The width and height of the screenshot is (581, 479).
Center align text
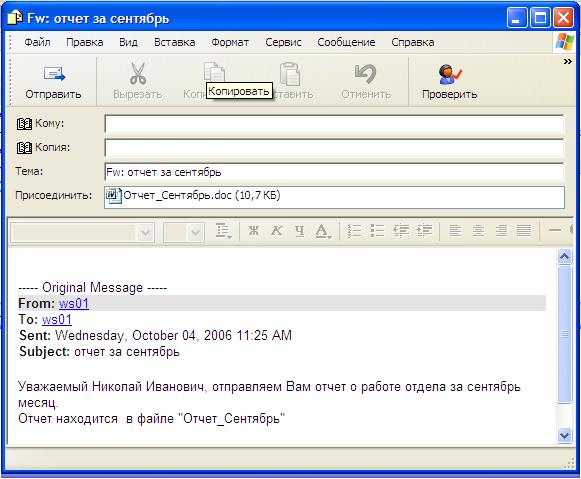coord(478,231)
